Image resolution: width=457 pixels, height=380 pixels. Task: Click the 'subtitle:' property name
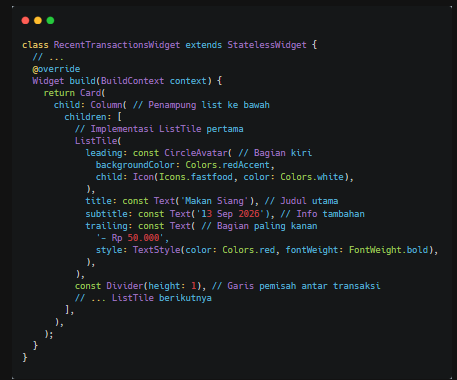(x=109, y=214)
